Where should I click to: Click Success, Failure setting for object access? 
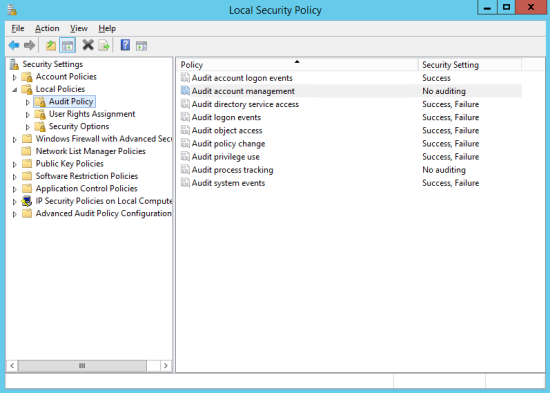click(450, 131)
